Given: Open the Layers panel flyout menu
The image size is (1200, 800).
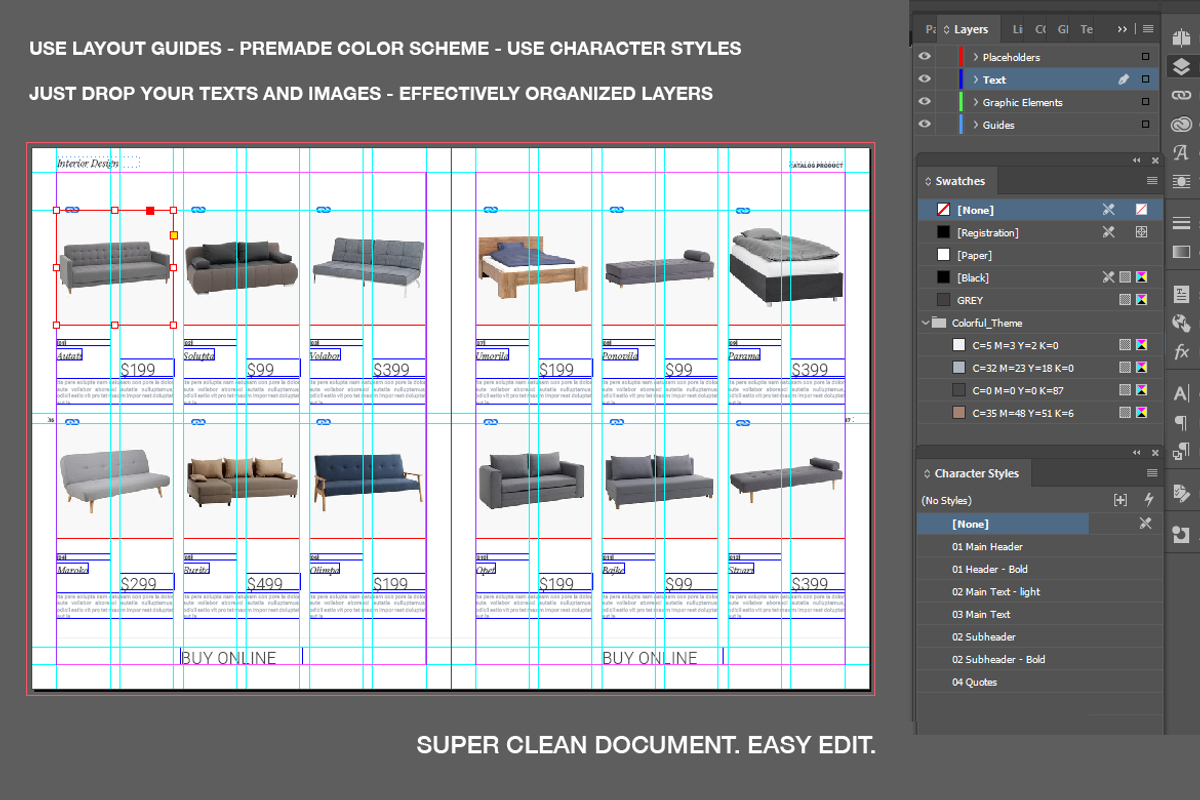Looking at the screenshot, I should pos(1148,29).
